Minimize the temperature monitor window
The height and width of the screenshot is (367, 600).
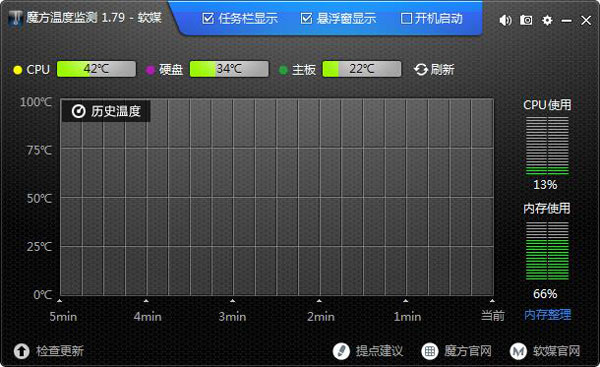[x=566, y=20]
